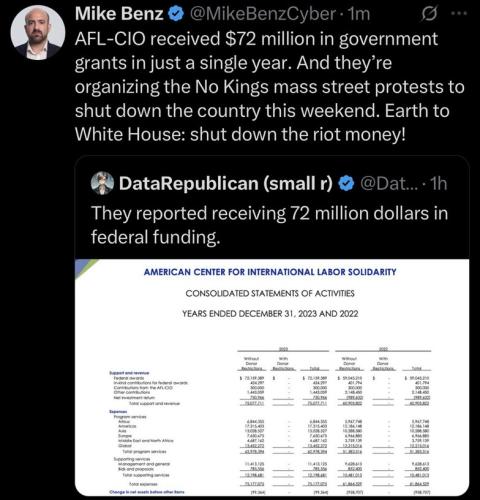Click the American Center for International Labor Solidarity heading
Image resolution: width=480 pixels, height=500 pixels.
point(270,272)
